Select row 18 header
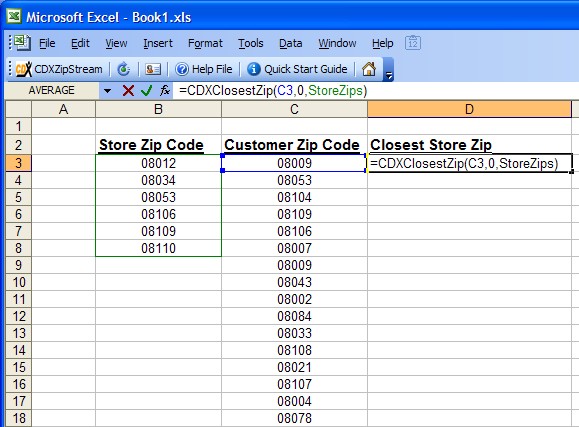Screen dimensions: 579x427 [x=18, y=418]
